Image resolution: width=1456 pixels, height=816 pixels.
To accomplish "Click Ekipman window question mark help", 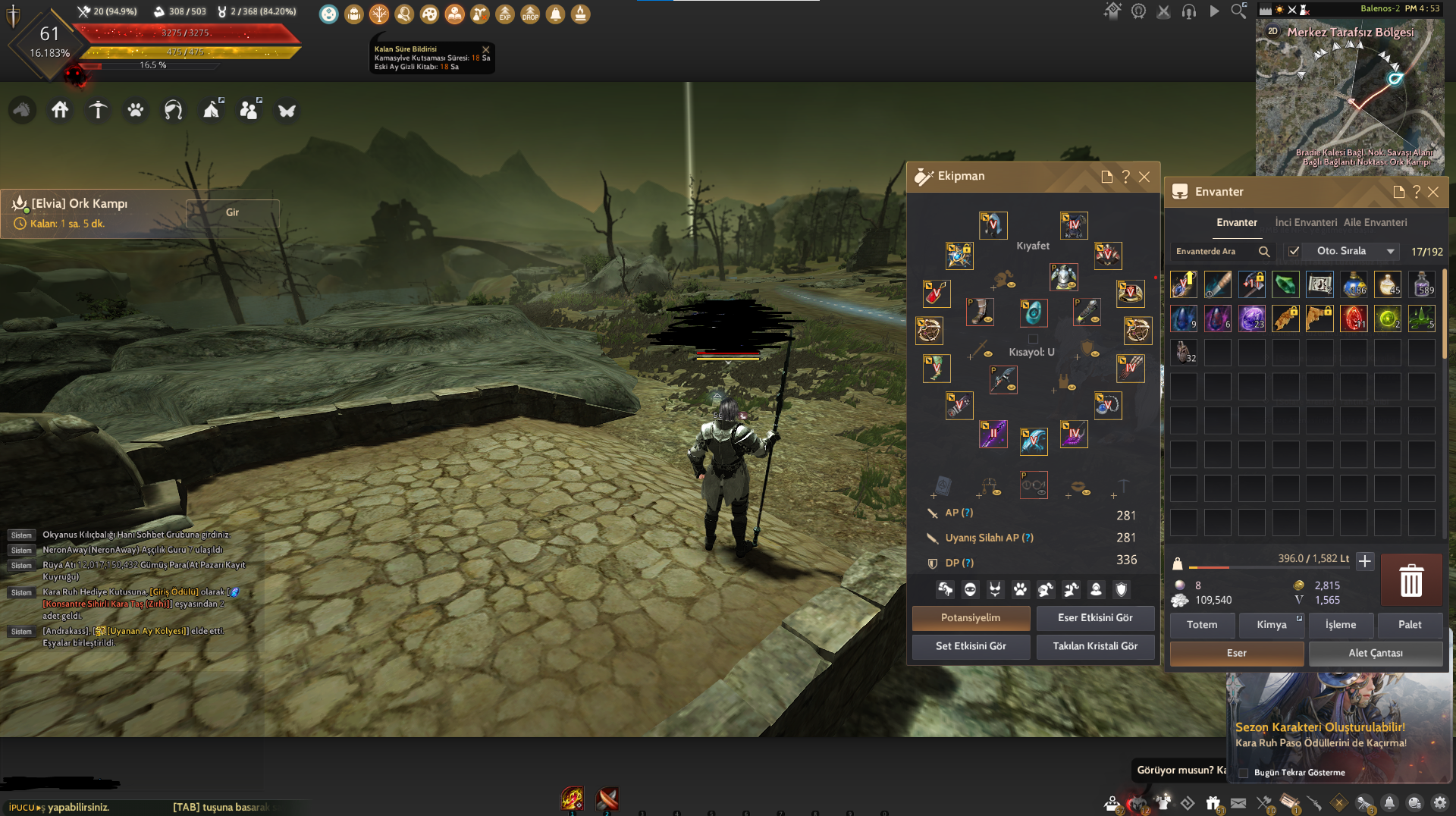I will pyautogui.click(x=1126, y=177).
